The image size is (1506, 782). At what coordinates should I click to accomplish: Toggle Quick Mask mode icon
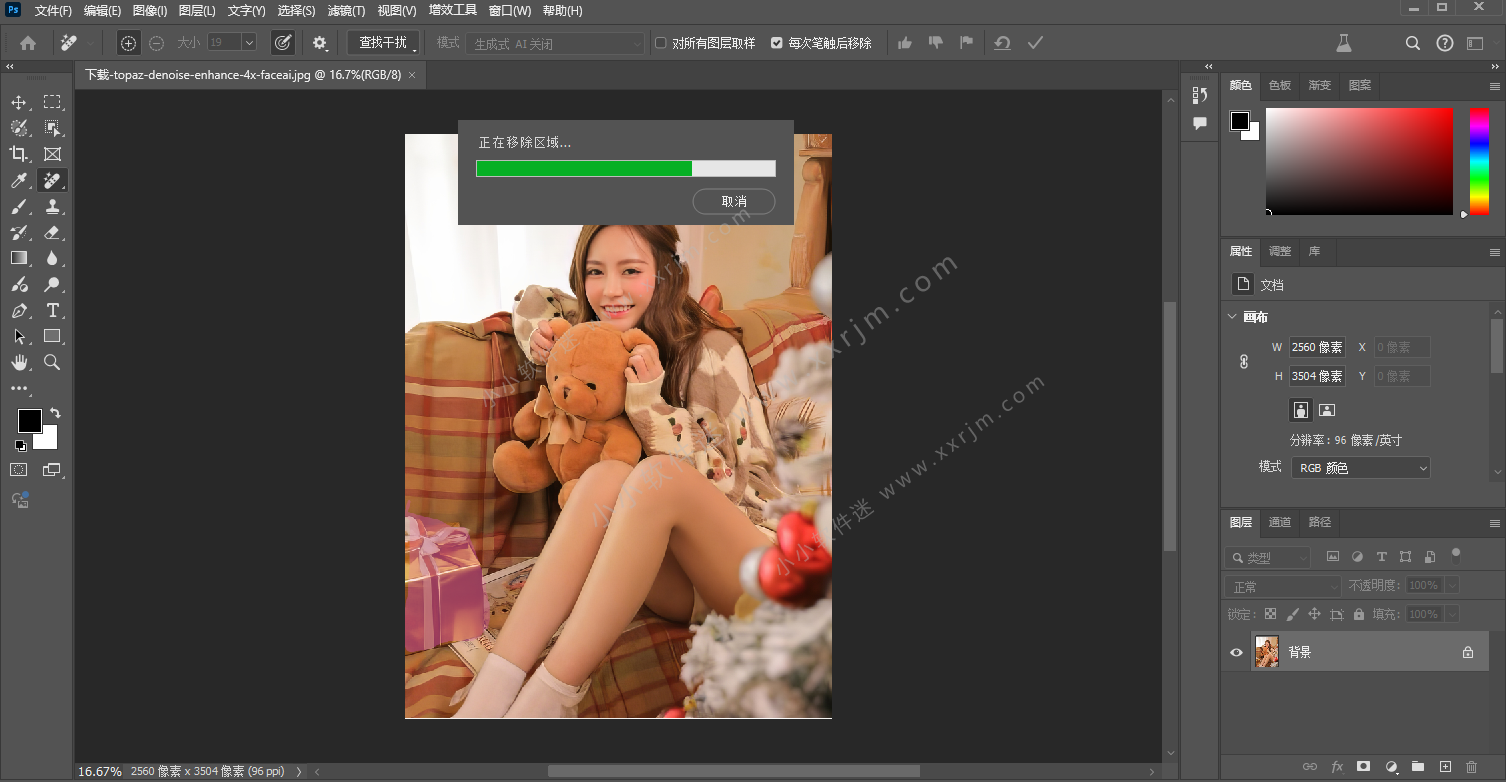19,470
